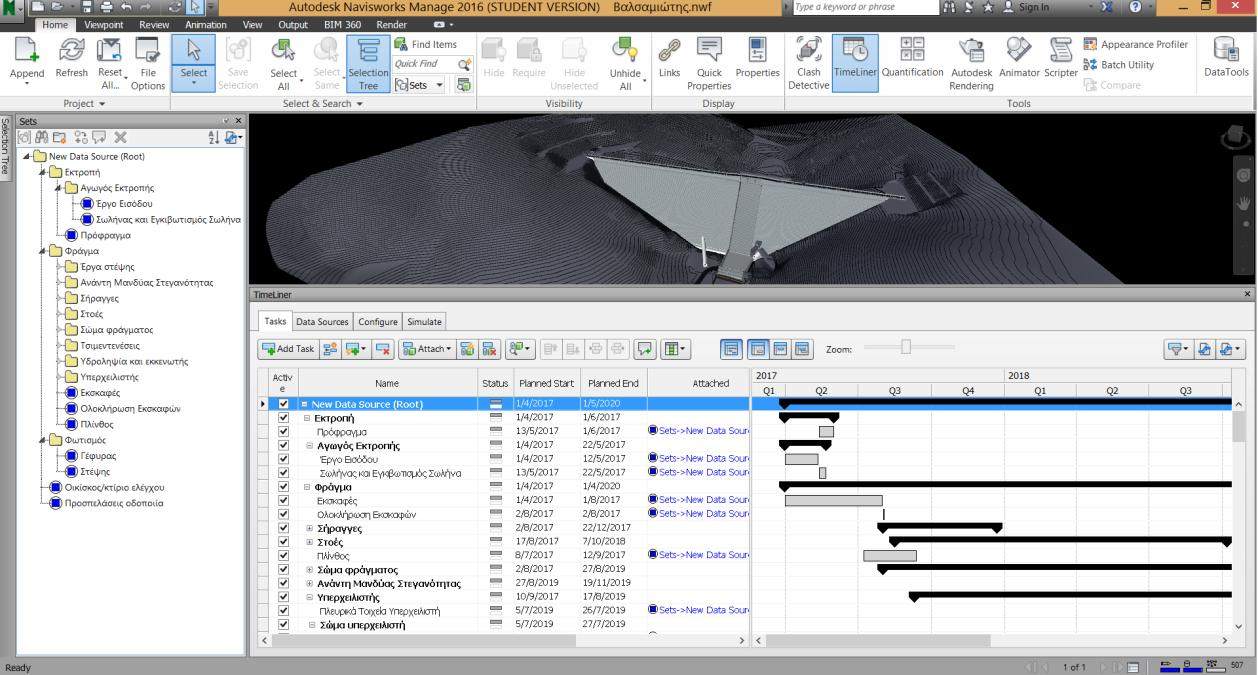Uncheck Active box for Πλίνθος task
Viewport: 1258px width, 675px height.
(284, 555)
